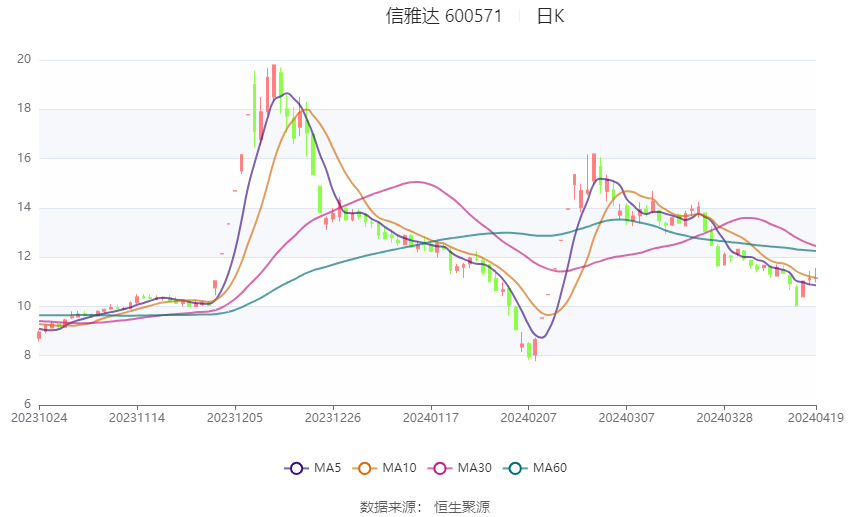Click x-axis date label 20240419
Viewport: 850px width, 517px height.
(x=816, y=418)
